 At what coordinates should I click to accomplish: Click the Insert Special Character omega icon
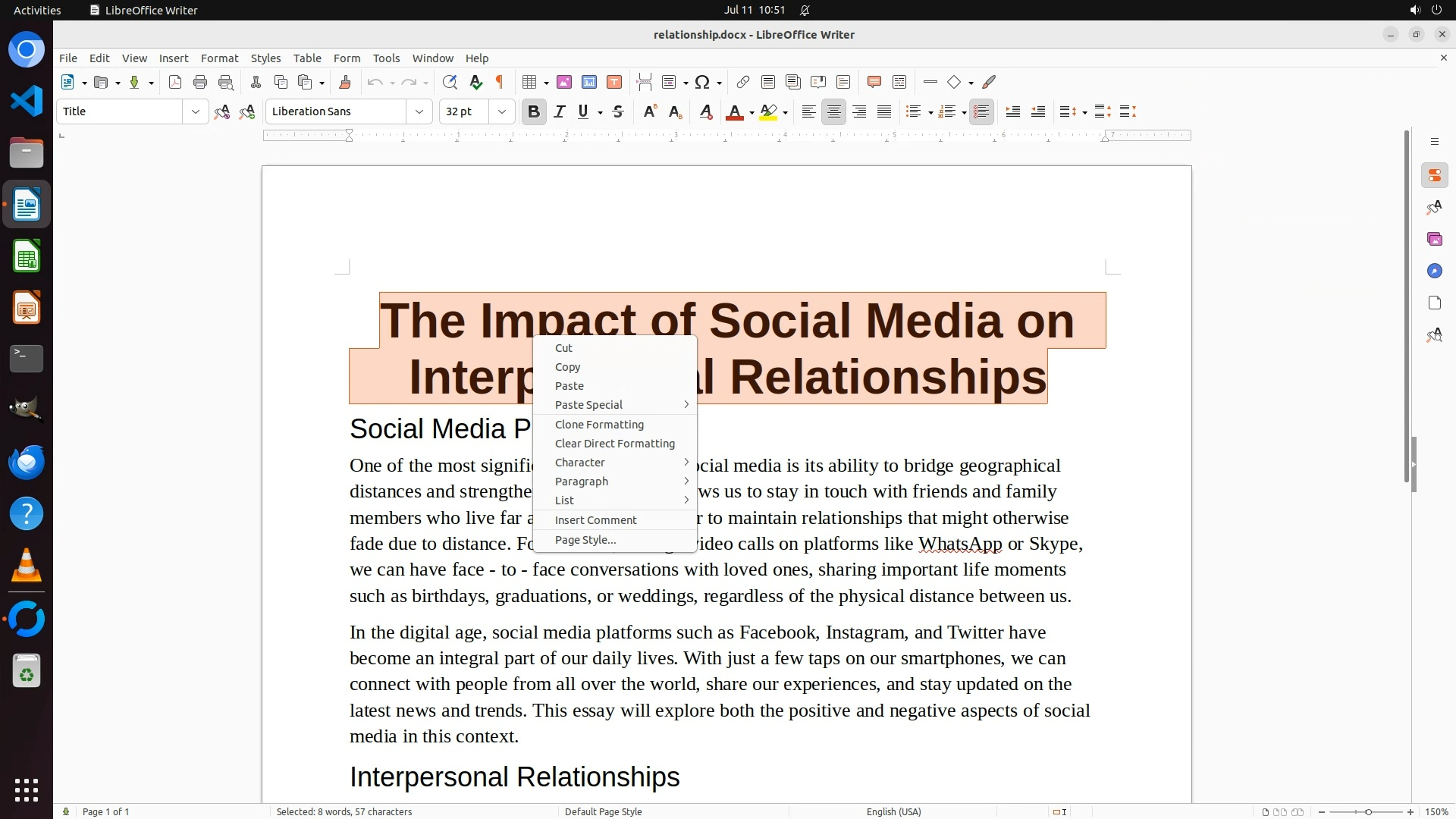pos(702,83)
